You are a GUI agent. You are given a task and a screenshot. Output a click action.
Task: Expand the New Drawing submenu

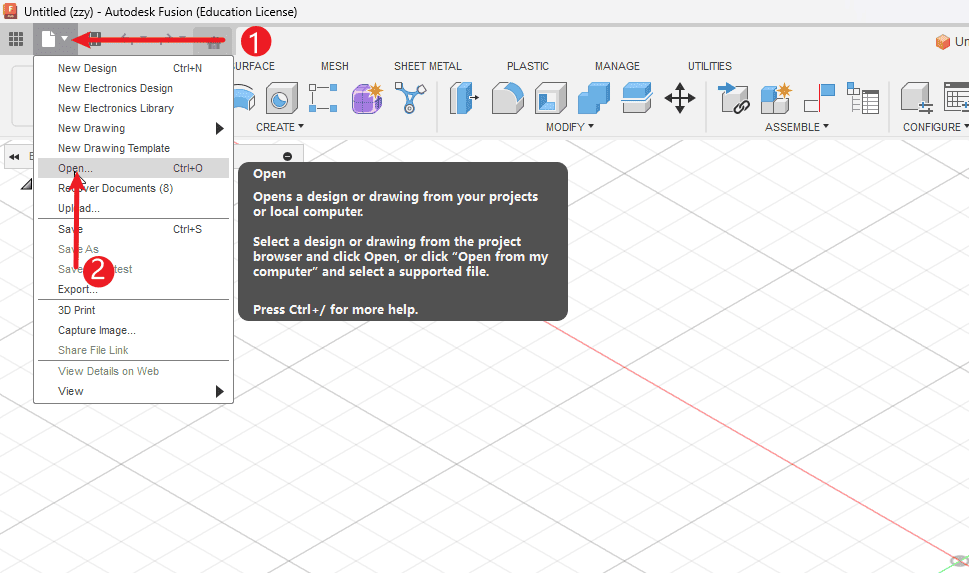pyautogui.click(x=219, y=128)
